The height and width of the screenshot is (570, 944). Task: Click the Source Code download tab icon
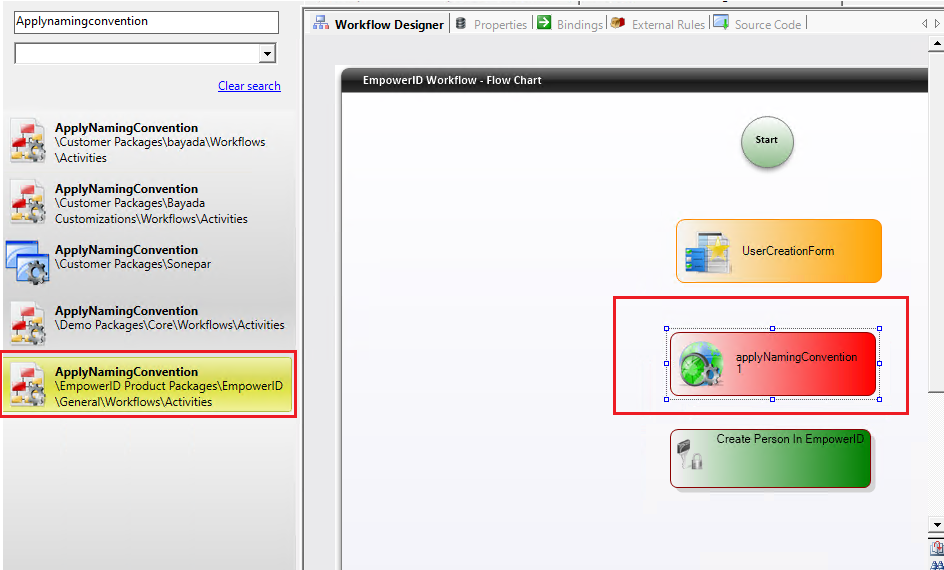point(721,22)
